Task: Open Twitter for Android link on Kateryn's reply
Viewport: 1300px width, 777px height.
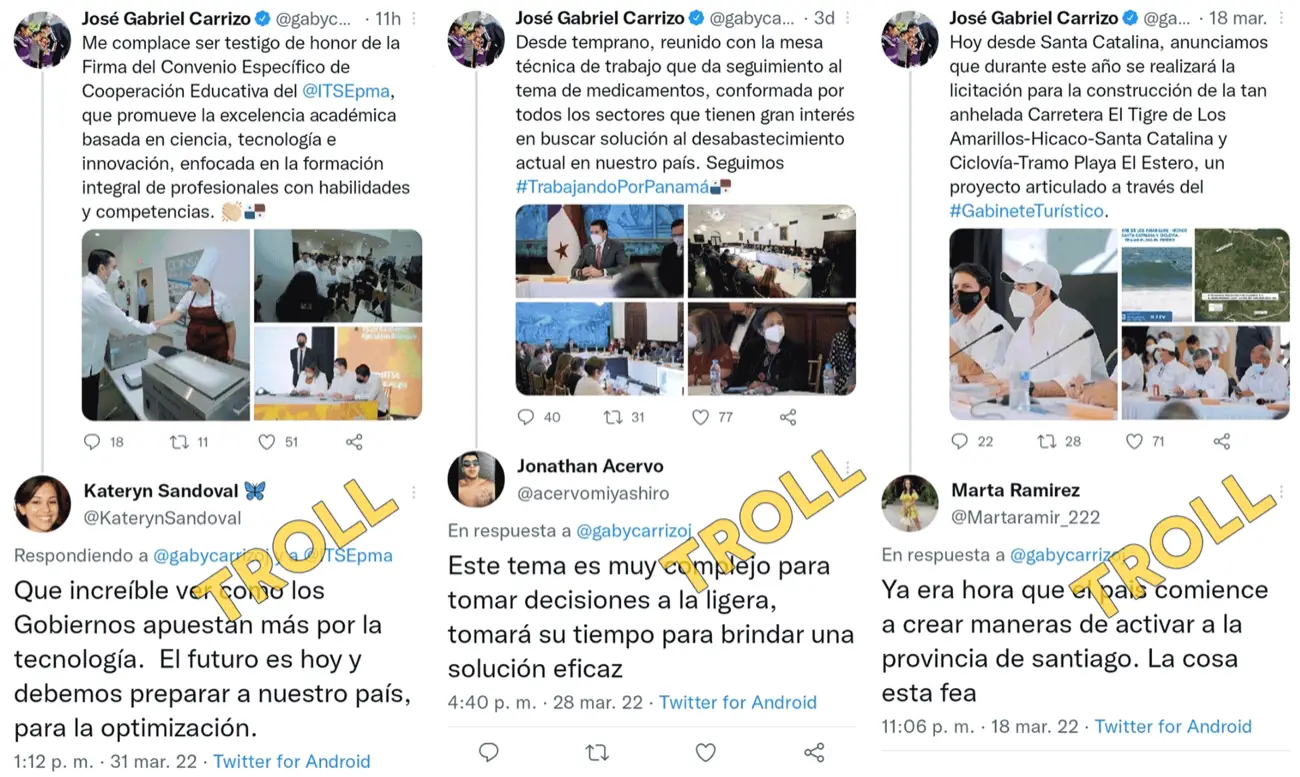Action: point(292,762)
